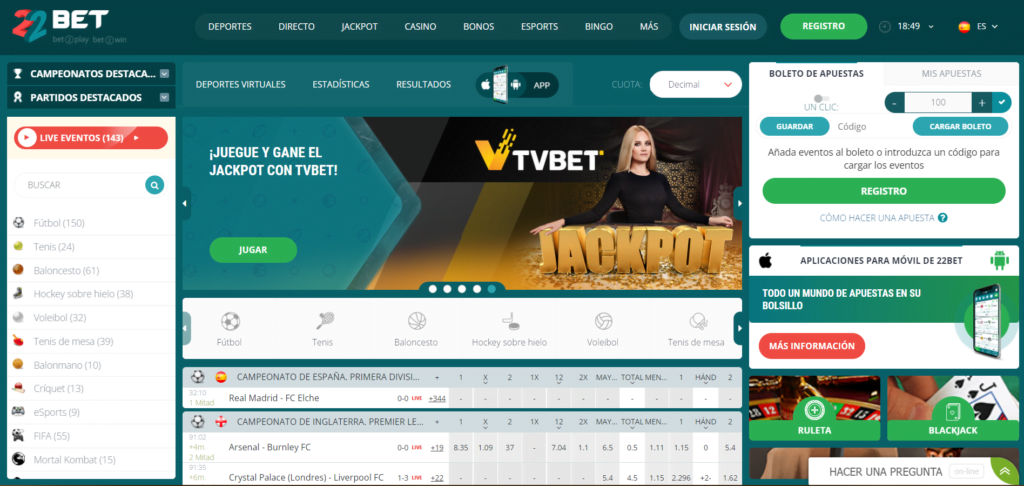Image resolution: width=1024 pixels, height=486 pixels.
Task: Open the Casino menu item
Action: click(x=420, y=26)
